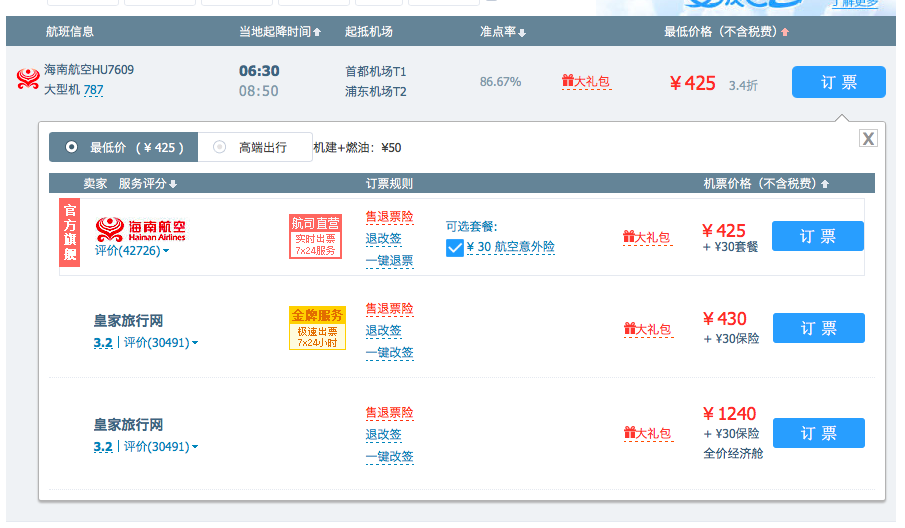
Task: Open 退改签 rule in Hainan Airlines row
Action: (x=383, y=239)
